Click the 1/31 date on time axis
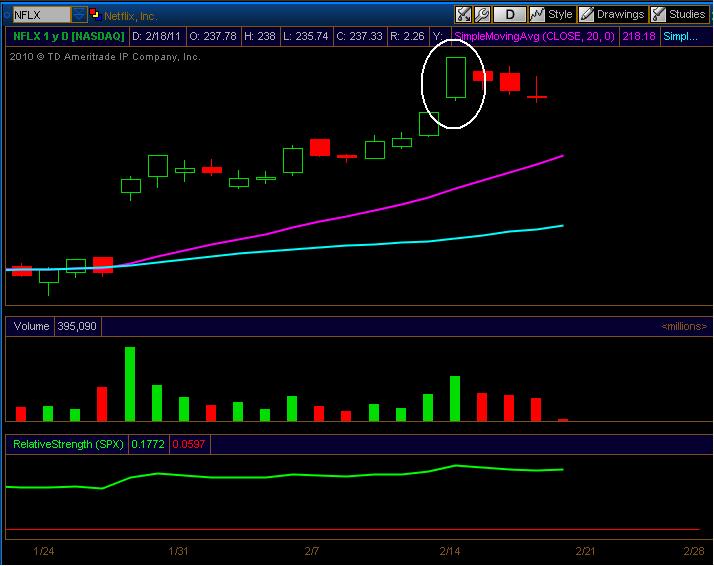 [x=178, y=551]
